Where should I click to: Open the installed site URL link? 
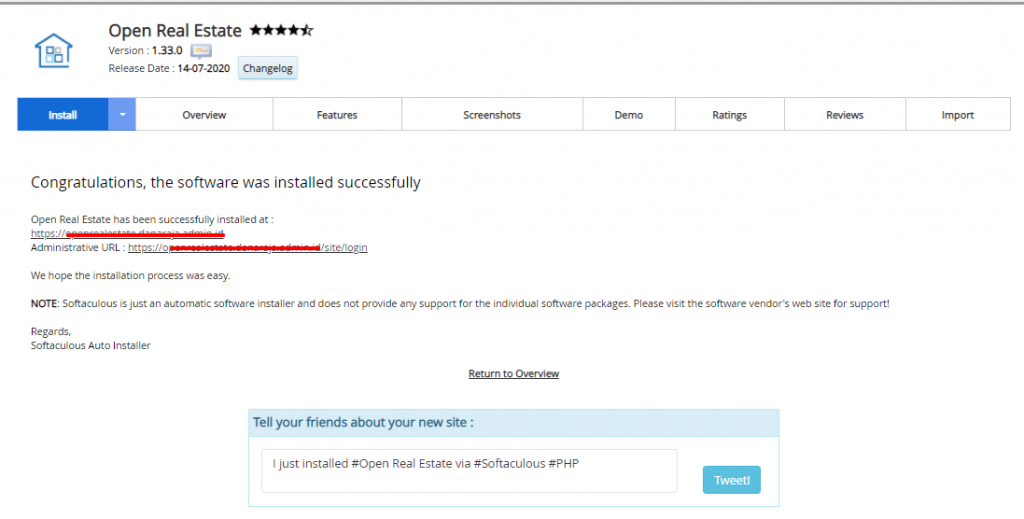[x=127, y=234]
